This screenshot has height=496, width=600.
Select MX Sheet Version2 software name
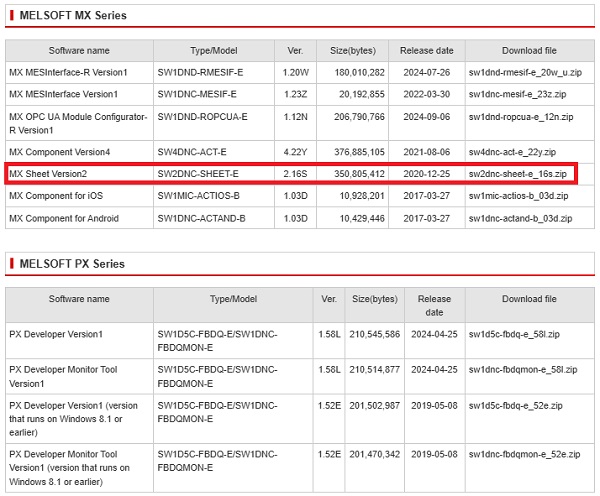coord(48,174)
